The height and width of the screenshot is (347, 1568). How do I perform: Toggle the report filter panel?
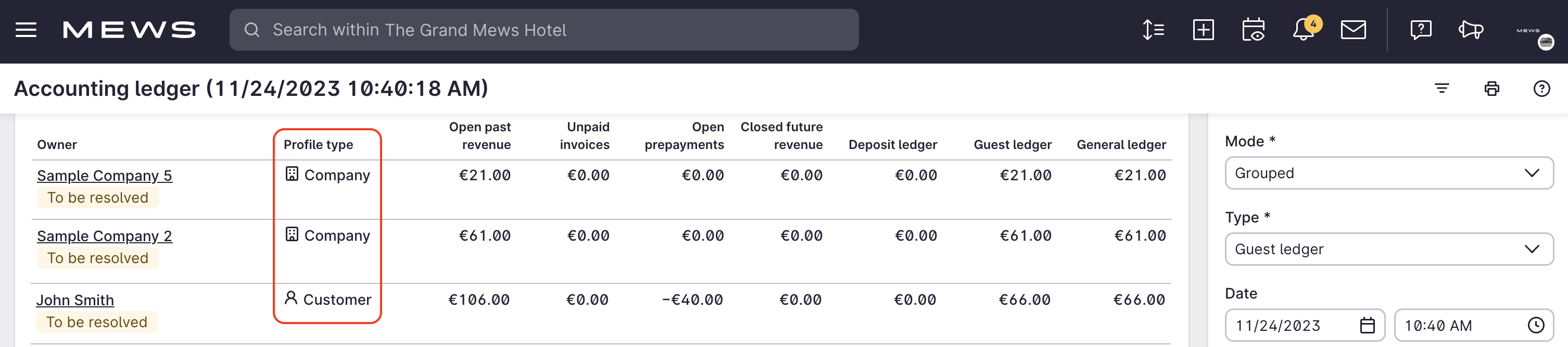tap(1441, 89)
